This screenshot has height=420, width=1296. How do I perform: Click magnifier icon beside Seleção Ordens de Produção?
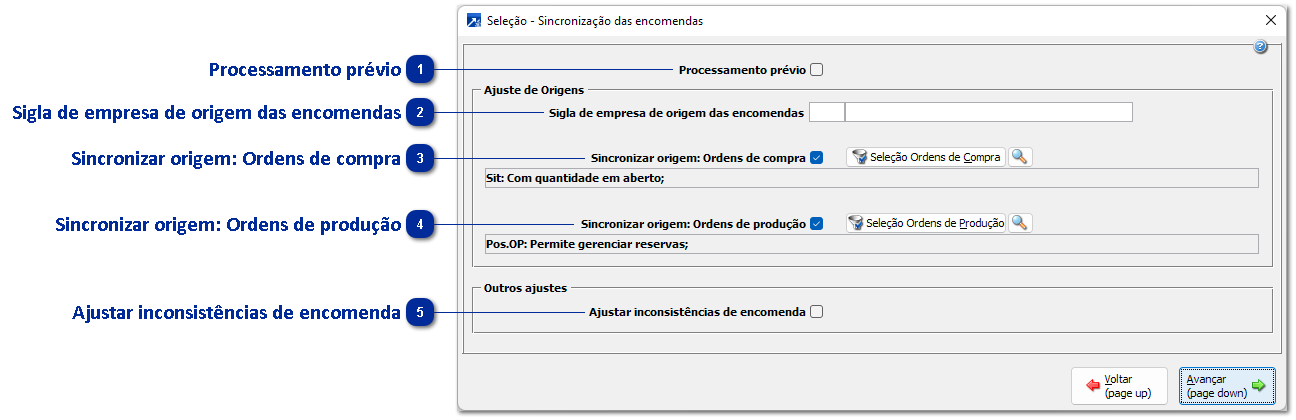(1020, 223)
